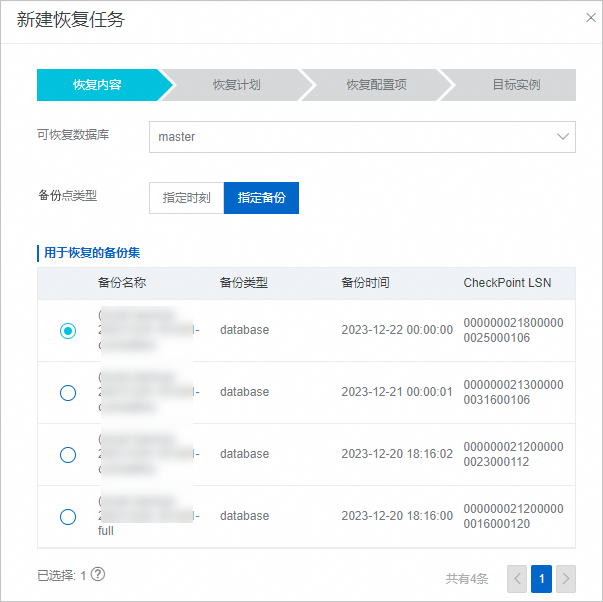This screenshot has height=602, width=603.
Task: Click the 备份类型 column header
Action: [x=244, y=283]
